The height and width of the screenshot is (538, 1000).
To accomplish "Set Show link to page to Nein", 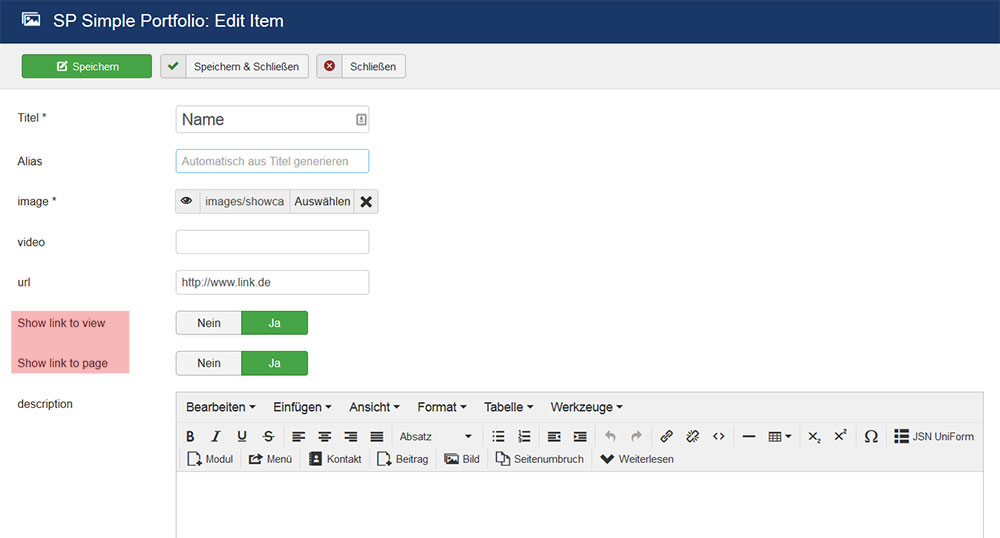I will pos(209,363).
